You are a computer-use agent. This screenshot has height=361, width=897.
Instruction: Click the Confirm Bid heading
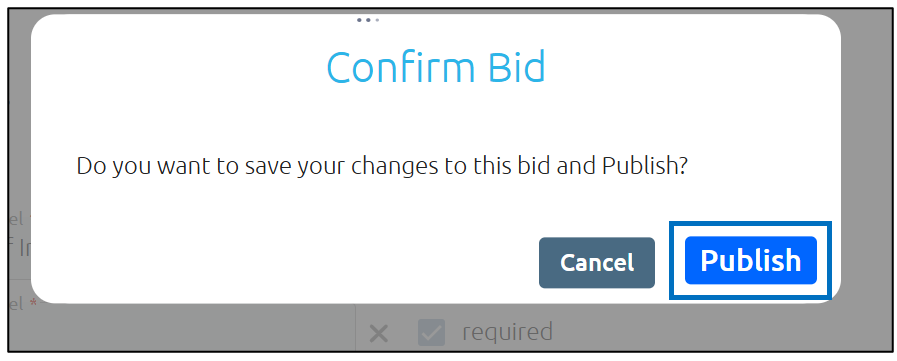436,67
